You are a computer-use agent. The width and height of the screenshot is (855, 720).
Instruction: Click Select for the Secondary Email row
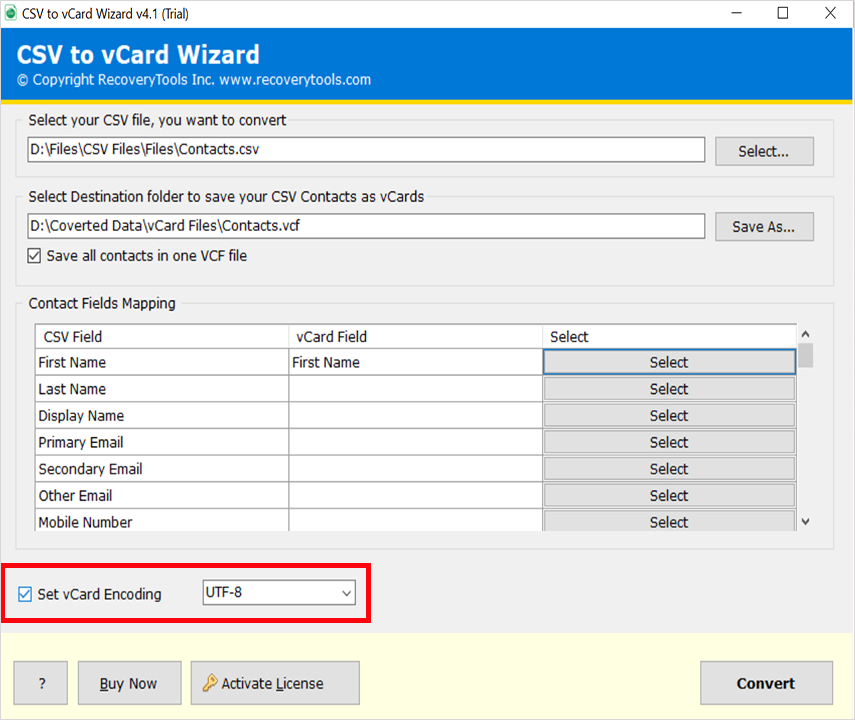tap(669, 469)
